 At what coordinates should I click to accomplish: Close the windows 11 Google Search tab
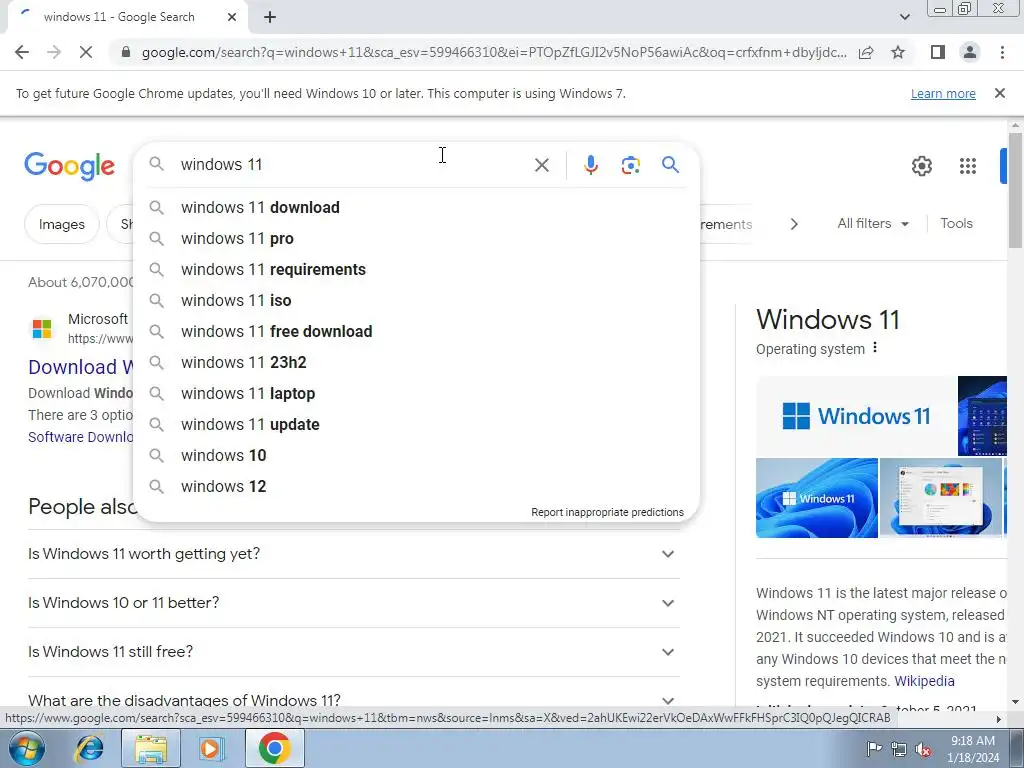point(232,17)
